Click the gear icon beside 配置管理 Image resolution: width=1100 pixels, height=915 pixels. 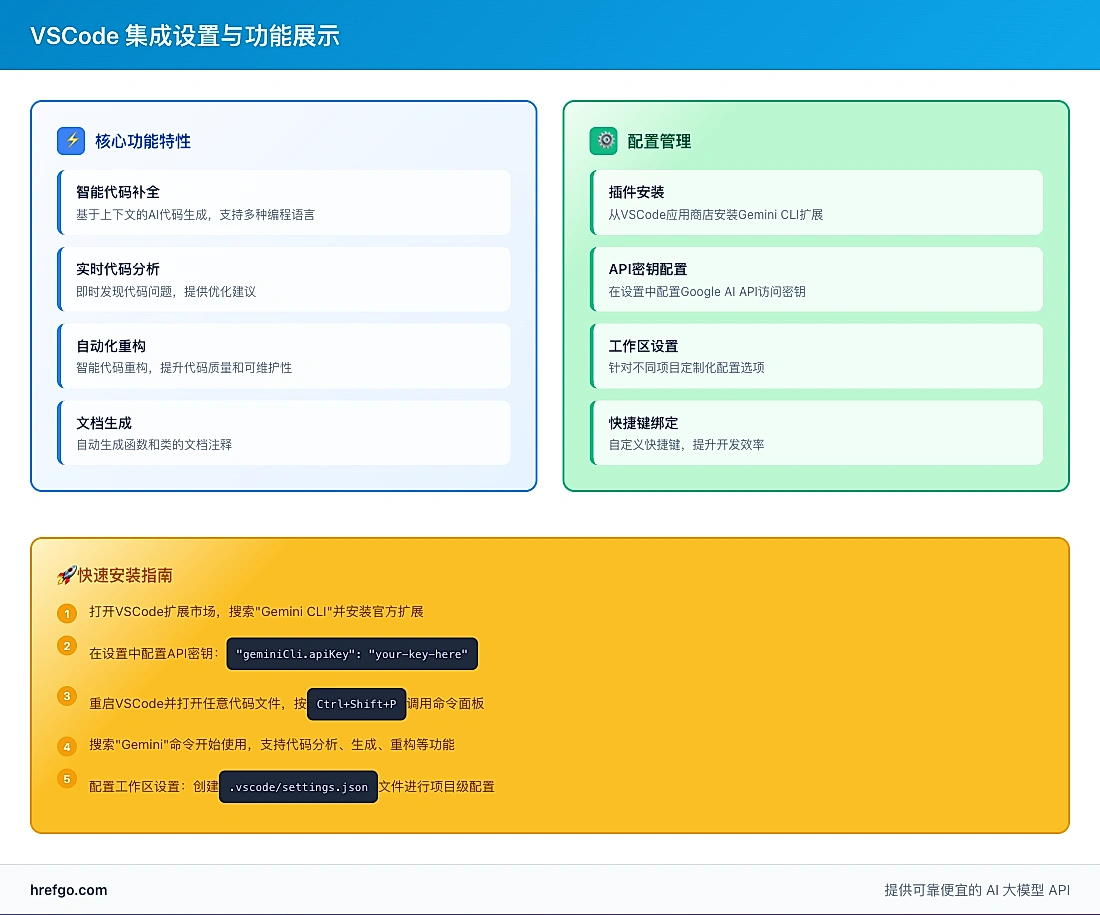603,141
